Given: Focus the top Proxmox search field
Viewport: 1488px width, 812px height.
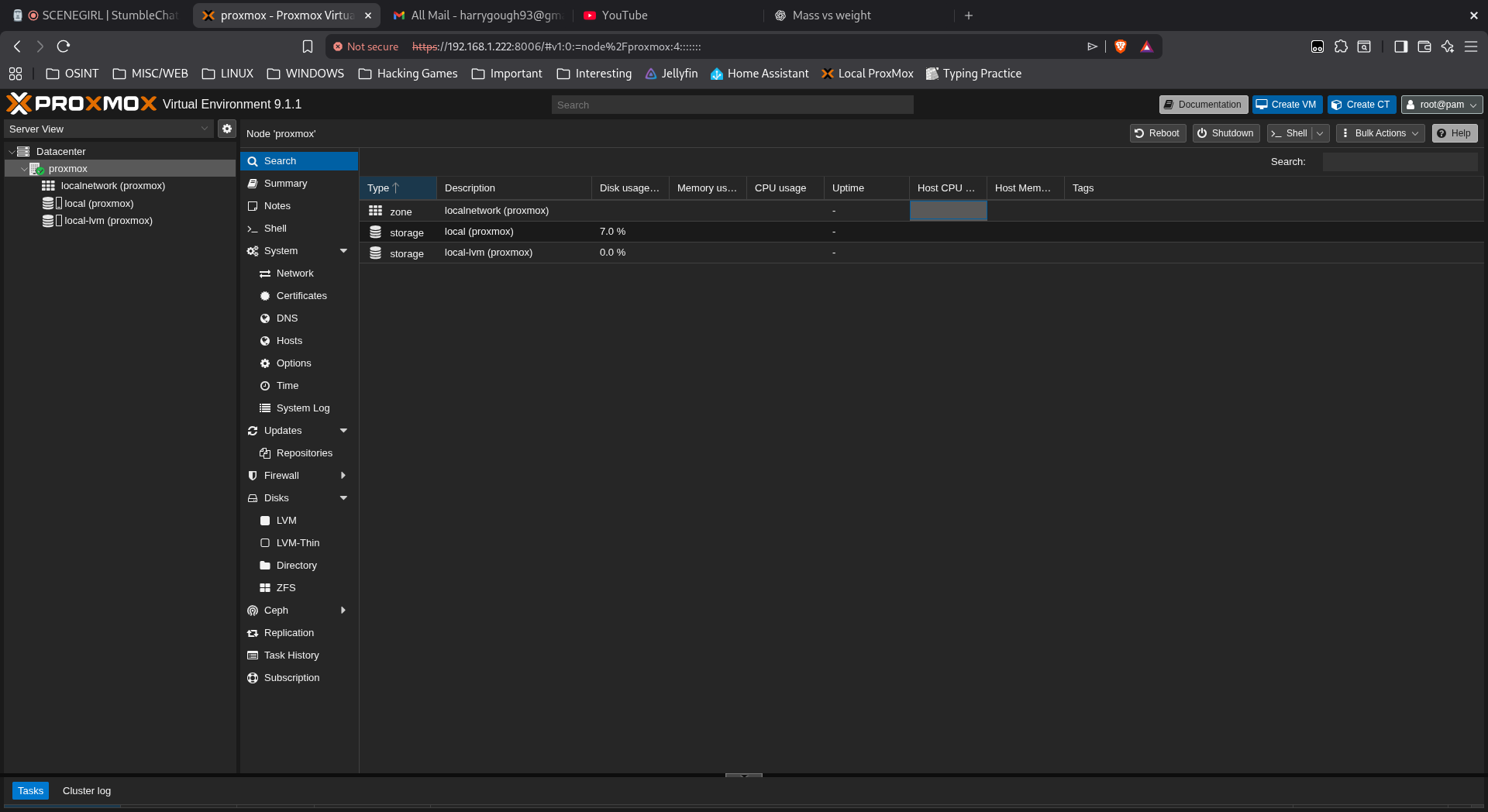Looking at the screenshot, I should (732, 105).
